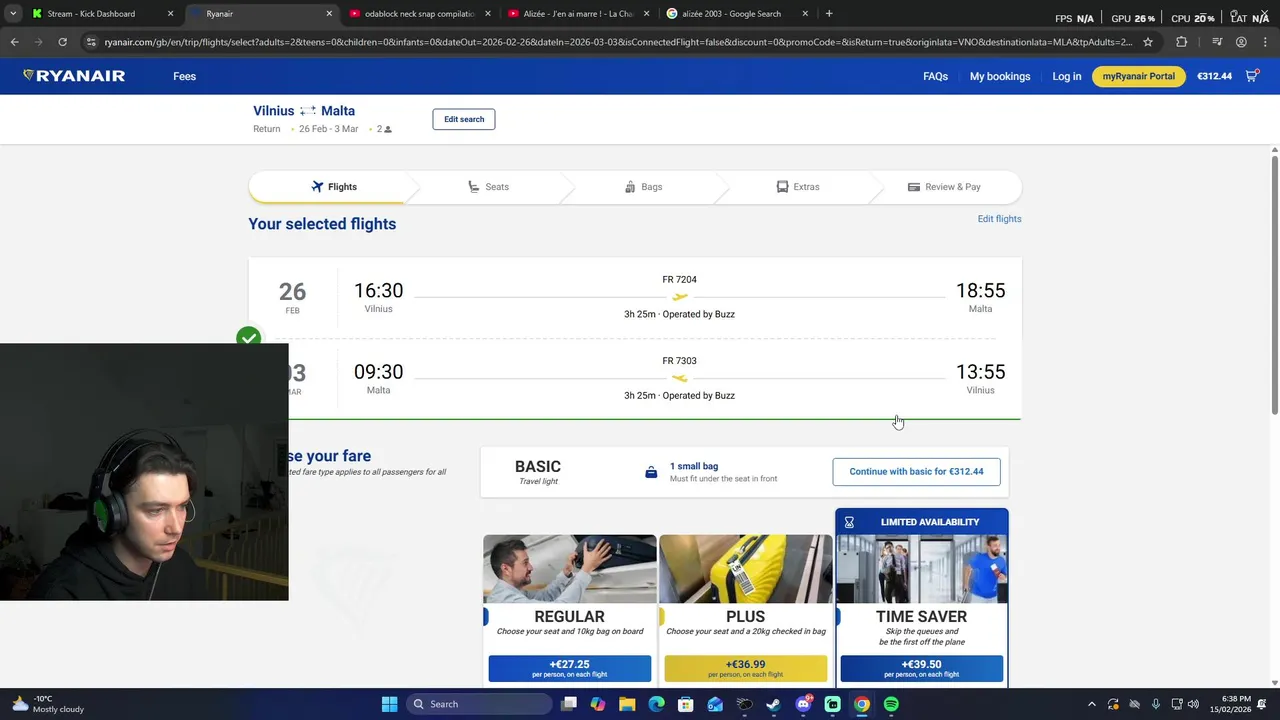Screen dimensions: 1280x720
Task: Open File Explorer from the taskbar
Action: [627, 704]
